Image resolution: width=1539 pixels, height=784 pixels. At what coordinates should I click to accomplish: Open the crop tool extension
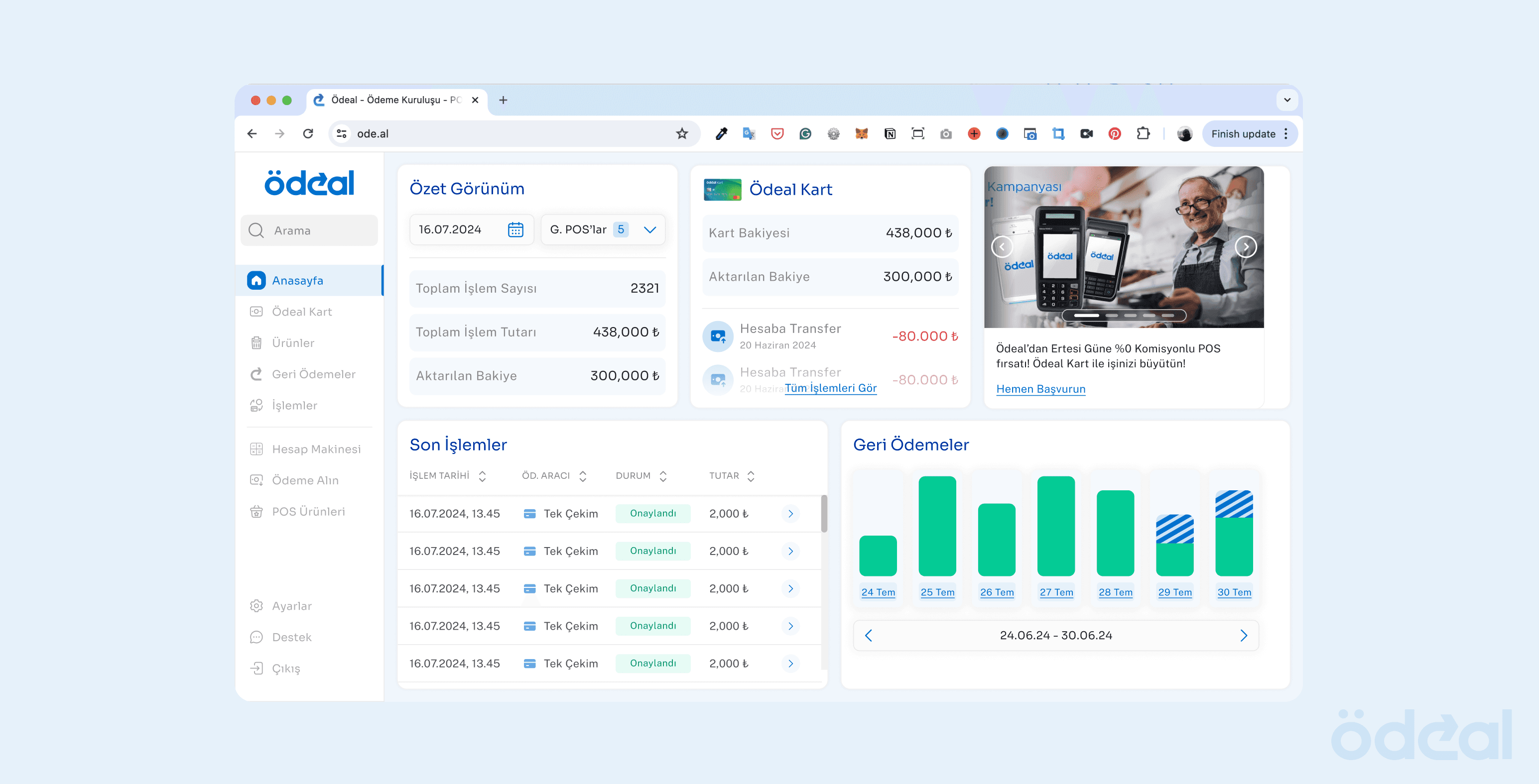coord(1058,134)
